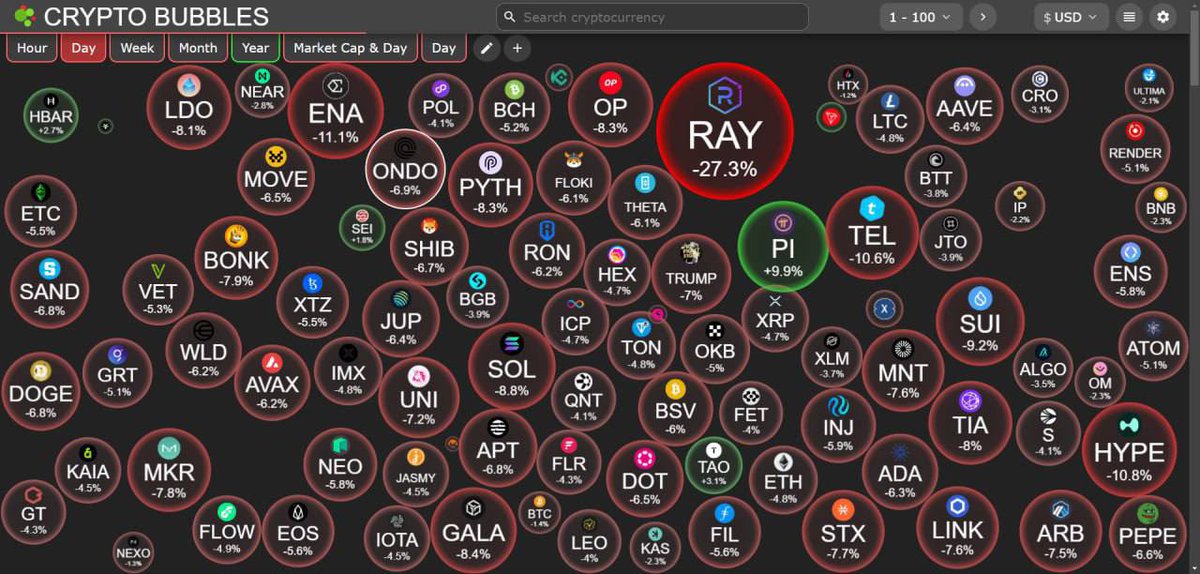The image size is (1200, 574).
Task: Click the TIA bubble
Action: coord(970,423)
